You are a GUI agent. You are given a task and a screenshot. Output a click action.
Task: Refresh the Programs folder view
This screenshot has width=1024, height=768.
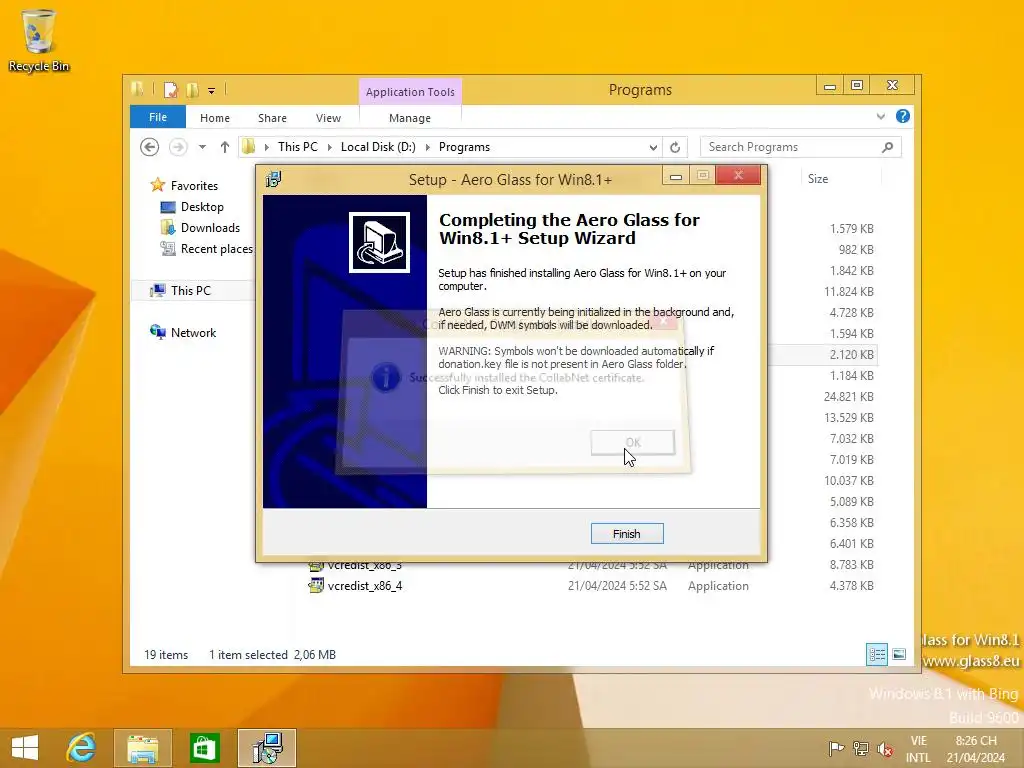click(x=675, y=147)
